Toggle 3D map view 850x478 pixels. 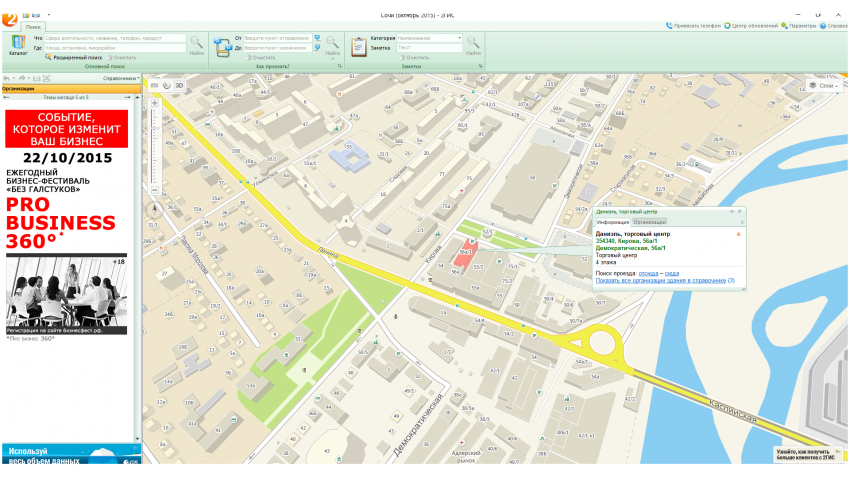coord(179,86)
